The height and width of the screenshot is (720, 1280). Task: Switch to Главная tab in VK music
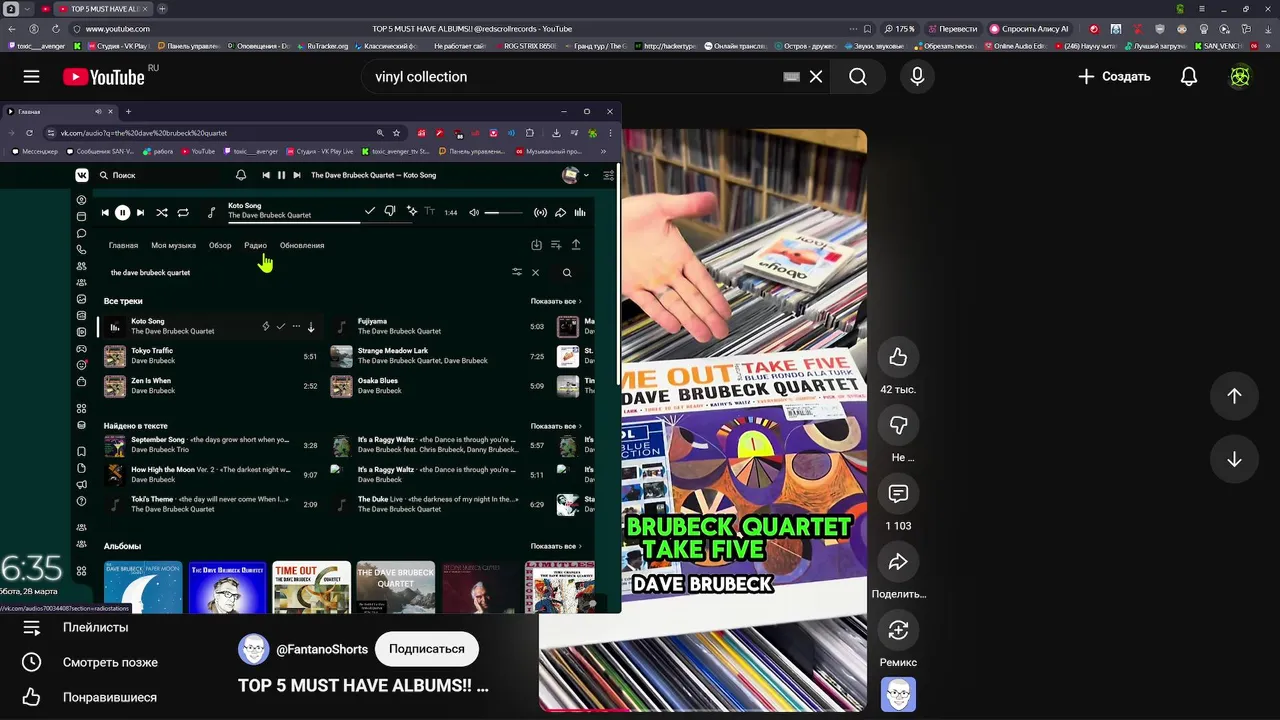[123, 245]
